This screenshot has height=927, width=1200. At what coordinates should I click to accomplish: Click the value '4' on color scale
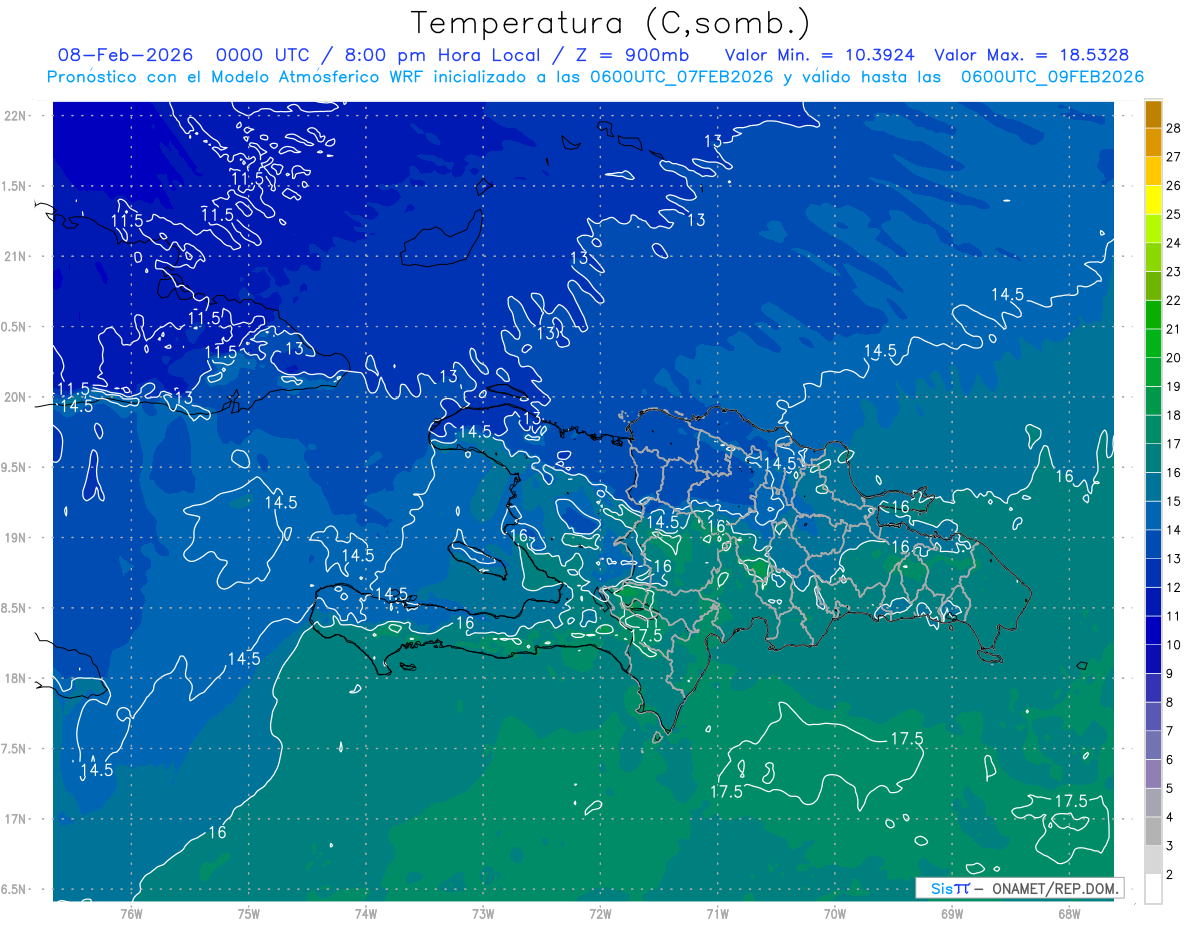1170,817
